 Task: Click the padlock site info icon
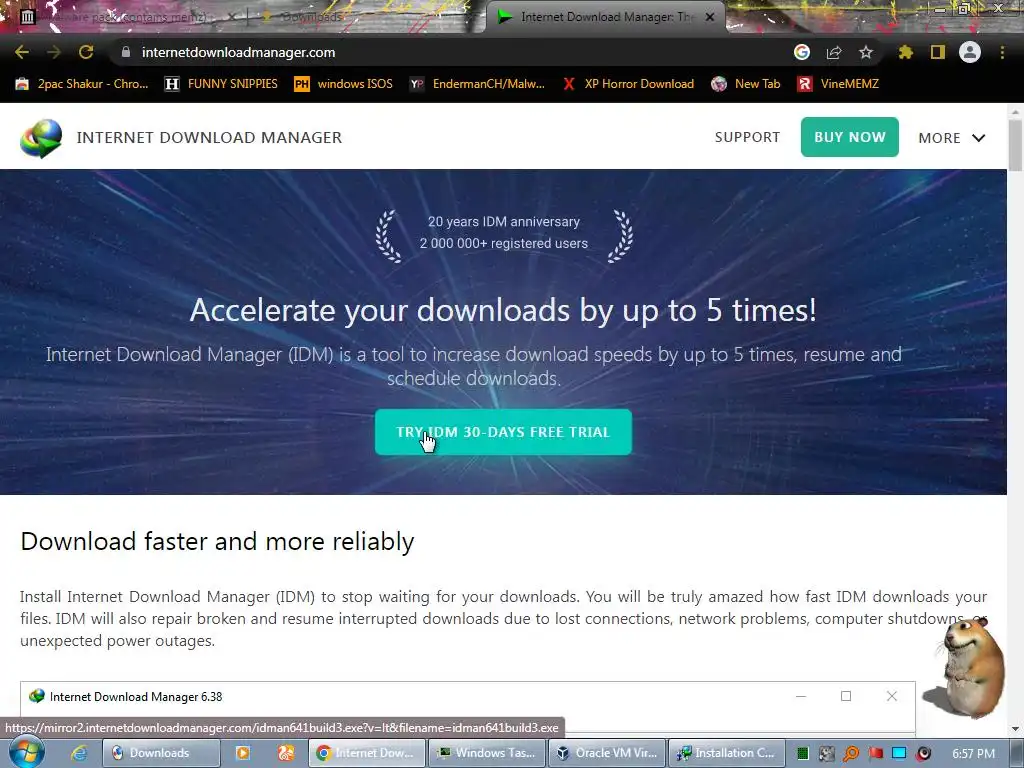[x=126, y=52]
